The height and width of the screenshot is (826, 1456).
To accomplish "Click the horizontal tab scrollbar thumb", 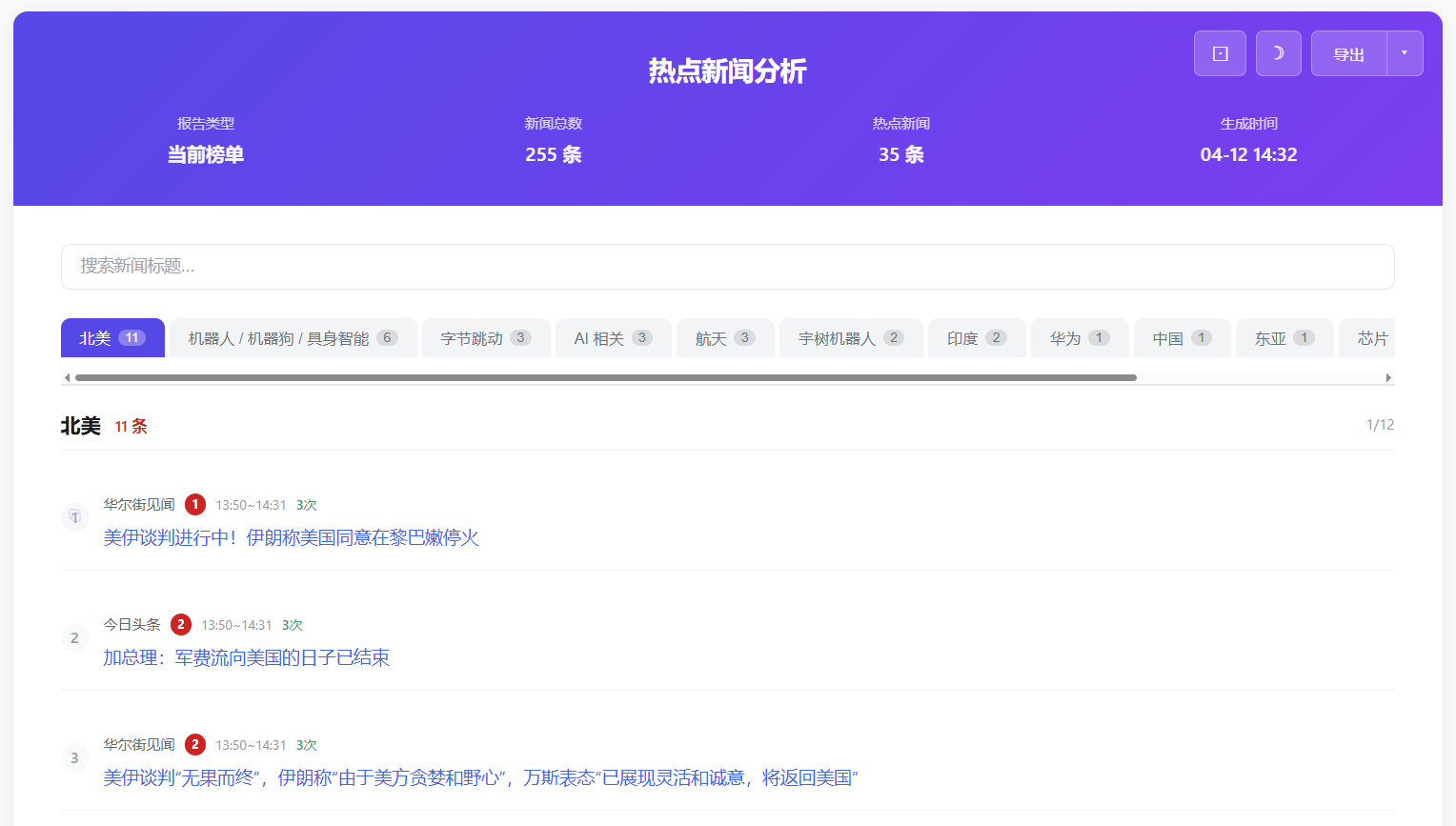I will coord(605,378).
